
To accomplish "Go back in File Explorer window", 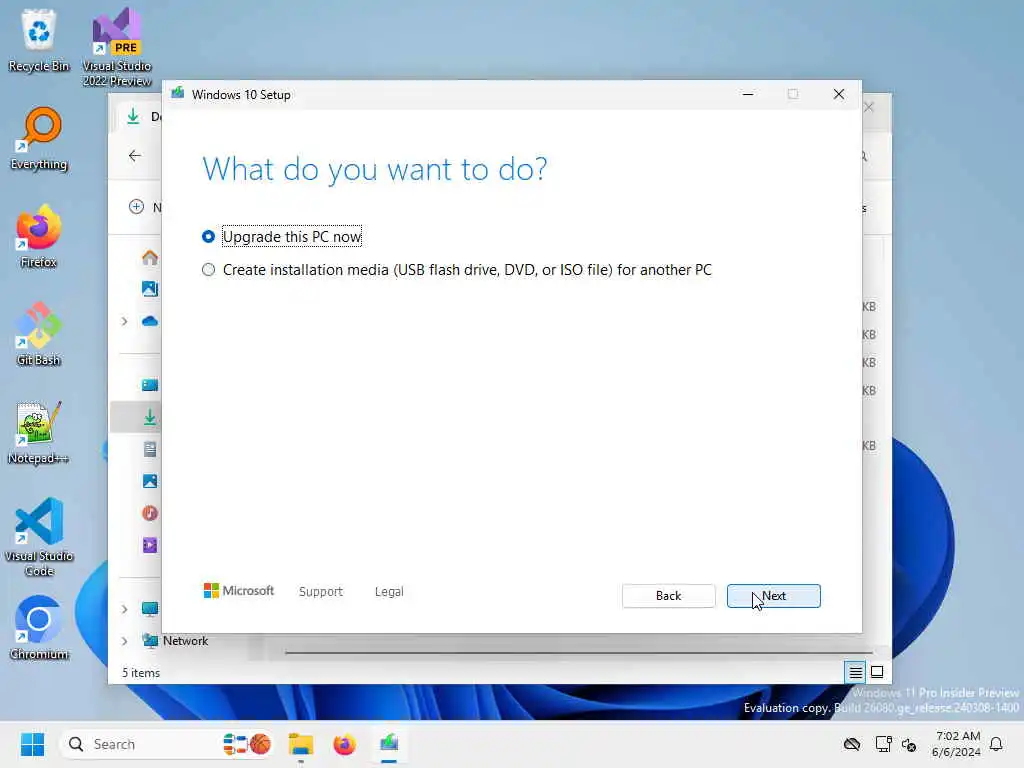I will coord(135,155).
